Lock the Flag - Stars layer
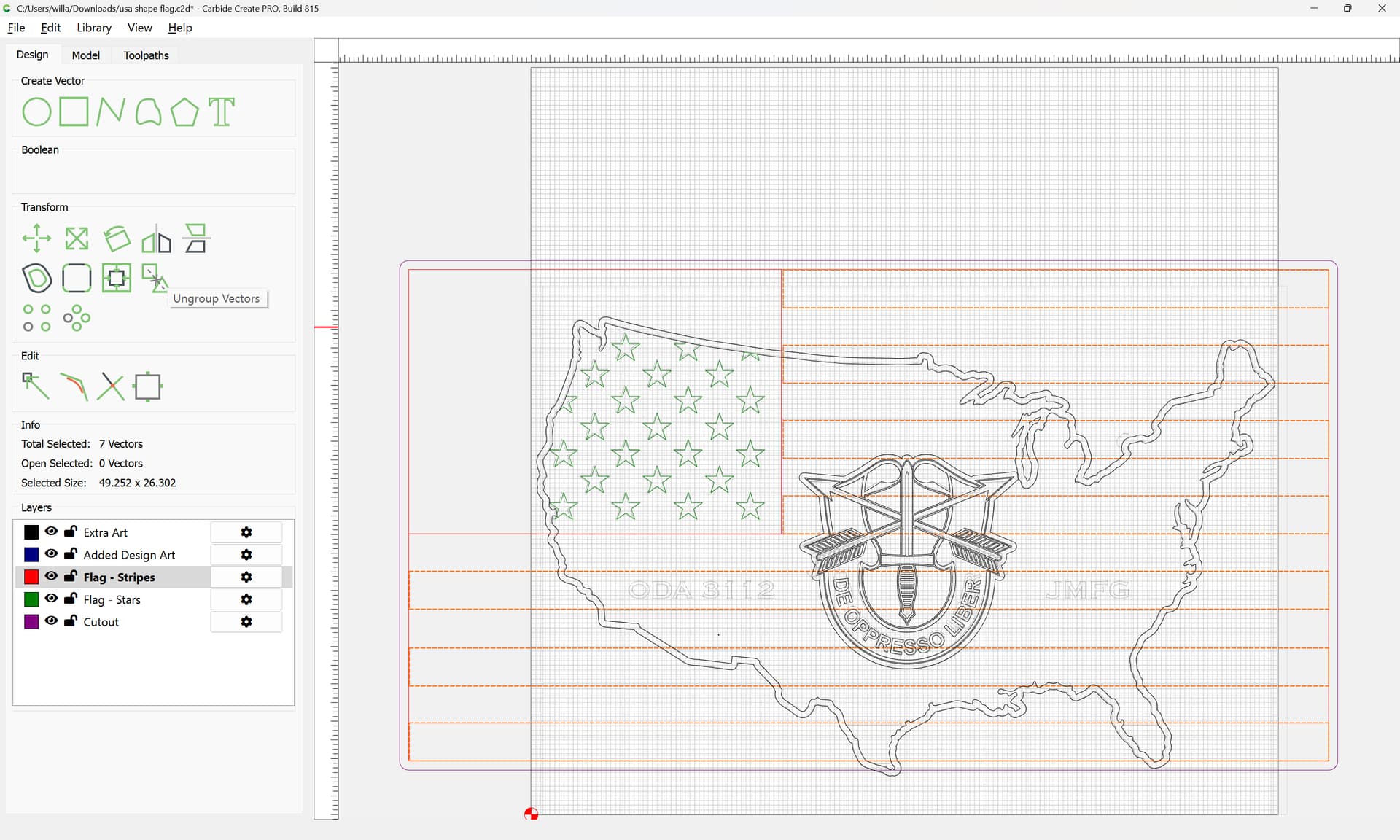This screenshot has height=840, width=1400. pos(71,599)
